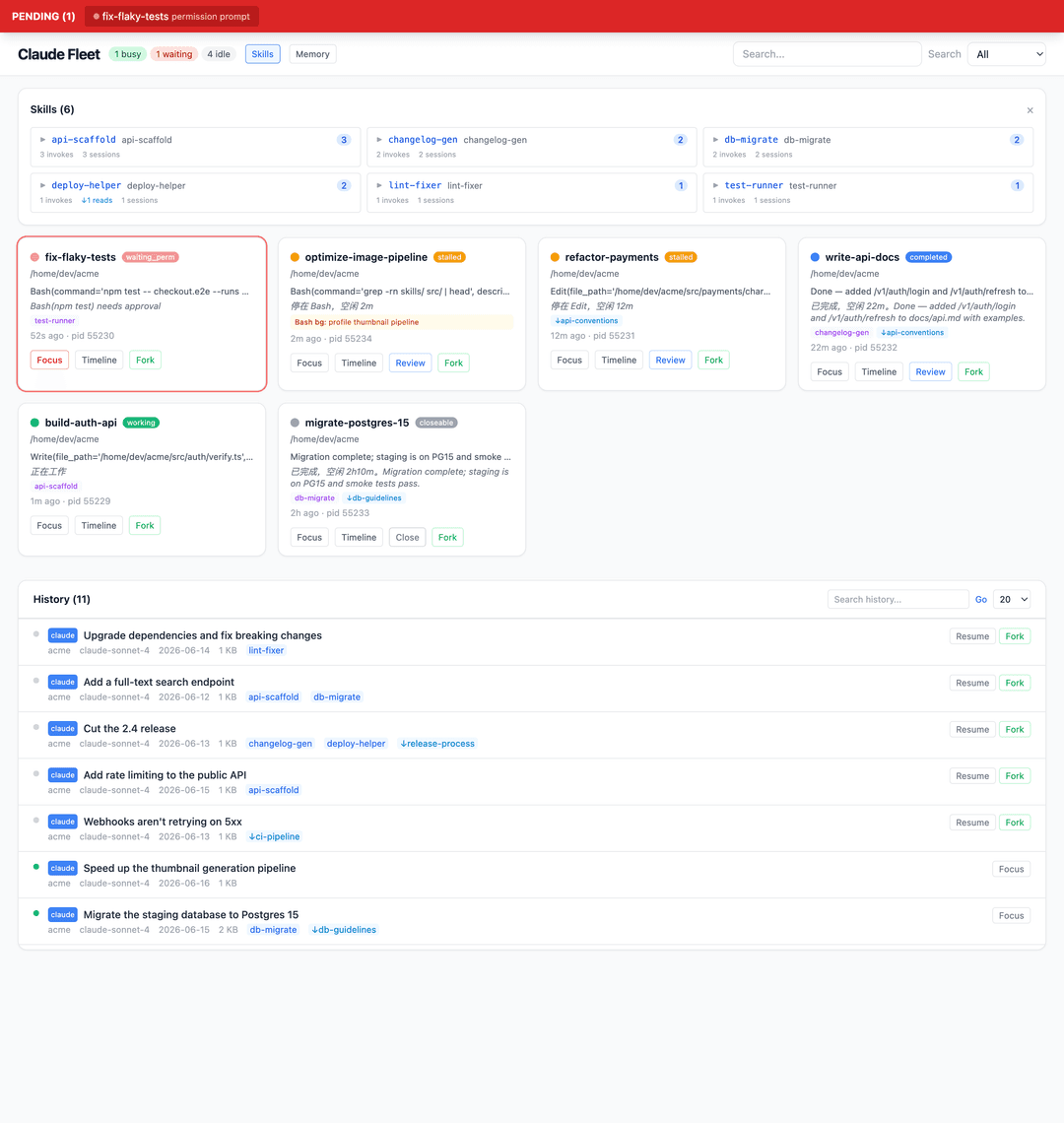Viewport: 1064px width, 1123px height.
Task: Click the claude badge on Upgrade dependencies row
Action: (x=62, y=635)
